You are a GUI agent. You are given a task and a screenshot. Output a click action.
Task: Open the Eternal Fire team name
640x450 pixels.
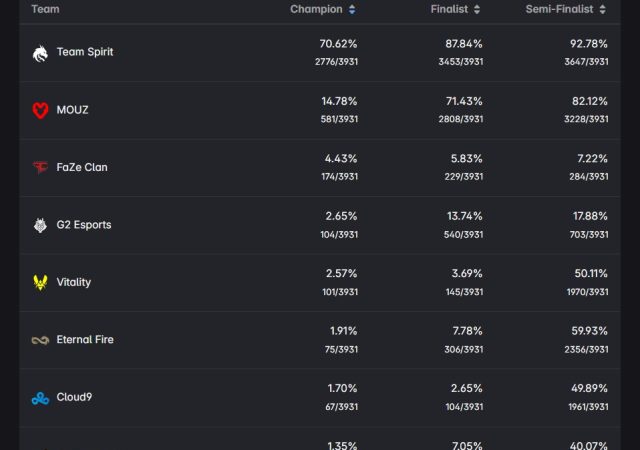pyautogui.click(x=85, y=340)
